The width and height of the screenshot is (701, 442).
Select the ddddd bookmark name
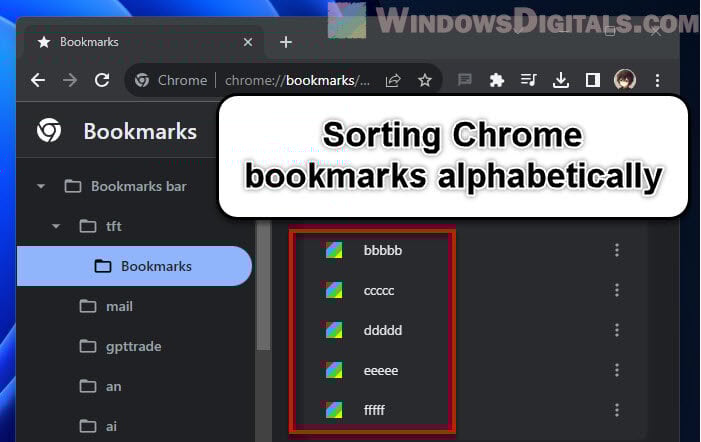(383, 330)
